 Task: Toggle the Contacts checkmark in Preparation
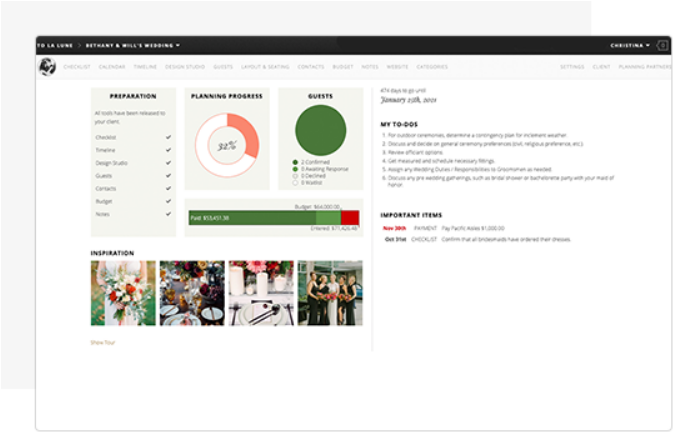[x=168, y=188]
